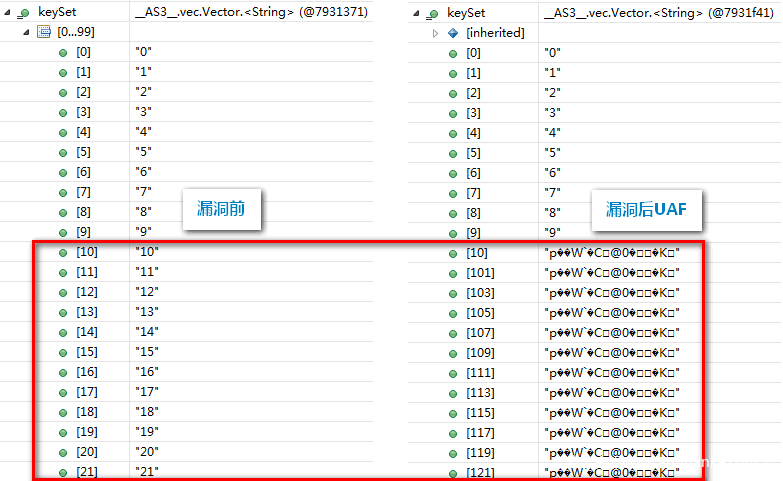Viewport: 783px width, 481px height.
Task: Select the [103] index label
Action: 480,293
